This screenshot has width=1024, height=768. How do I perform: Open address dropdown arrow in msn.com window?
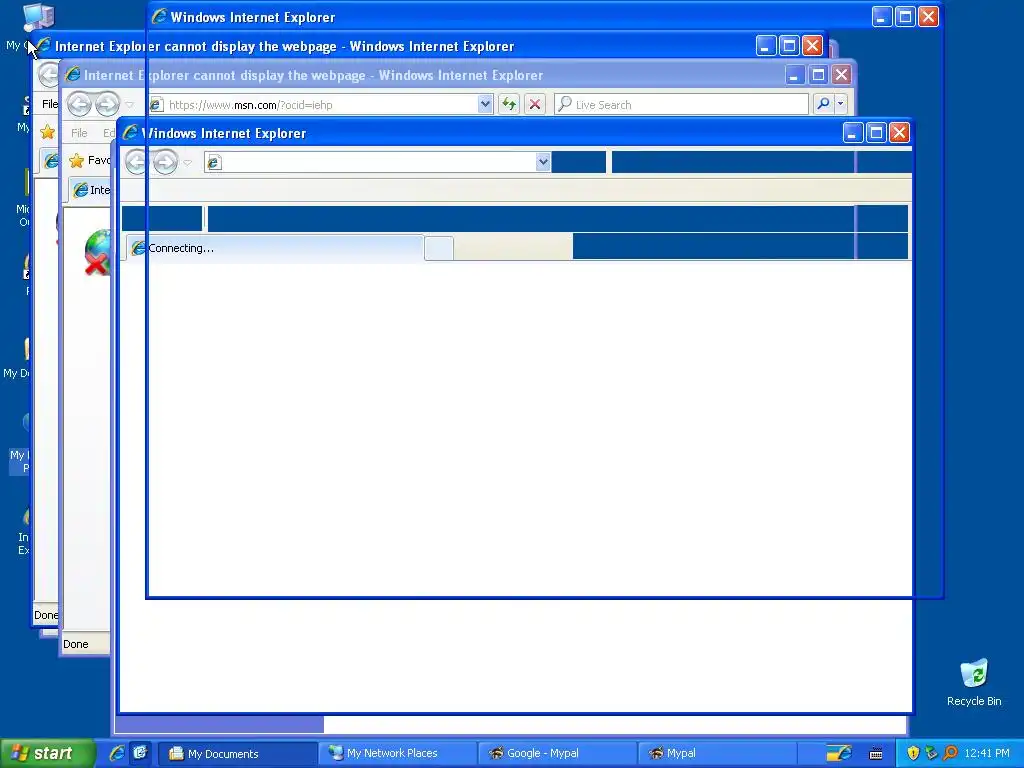click(485, 104)
